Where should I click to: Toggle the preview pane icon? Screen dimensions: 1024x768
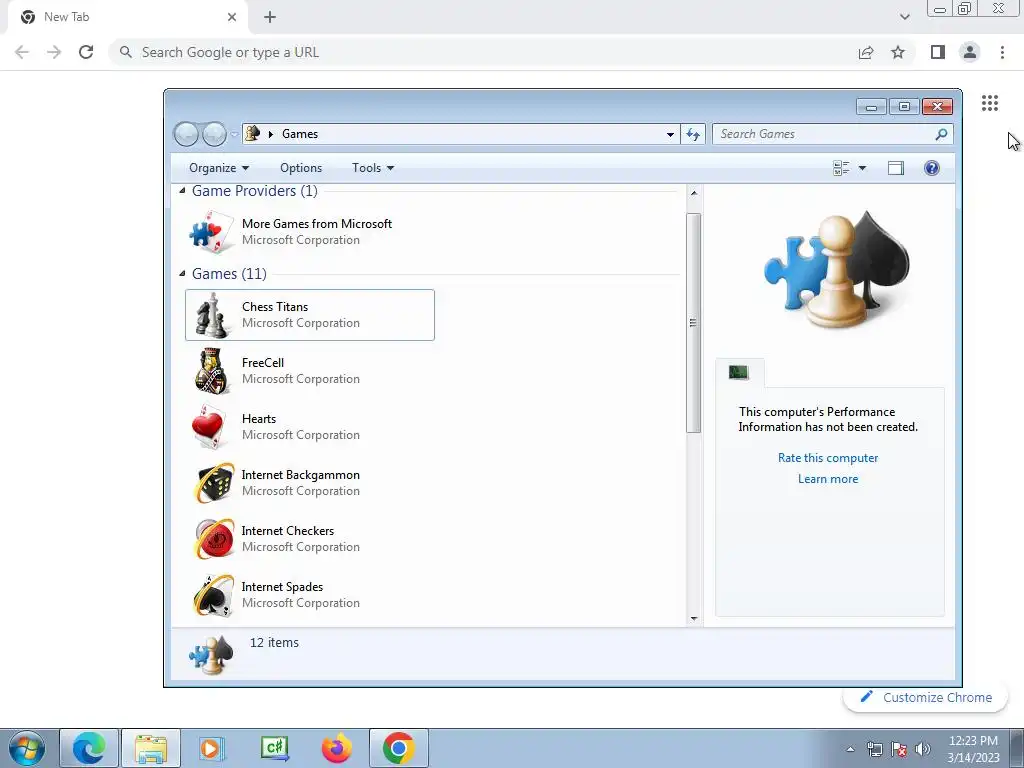tap(896, 168)
